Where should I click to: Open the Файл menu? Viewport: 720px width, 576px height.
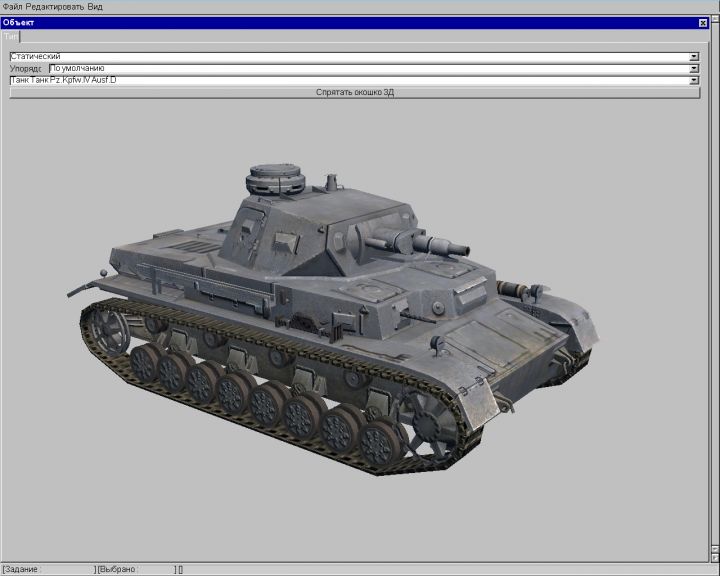click(x=13, y=6)
